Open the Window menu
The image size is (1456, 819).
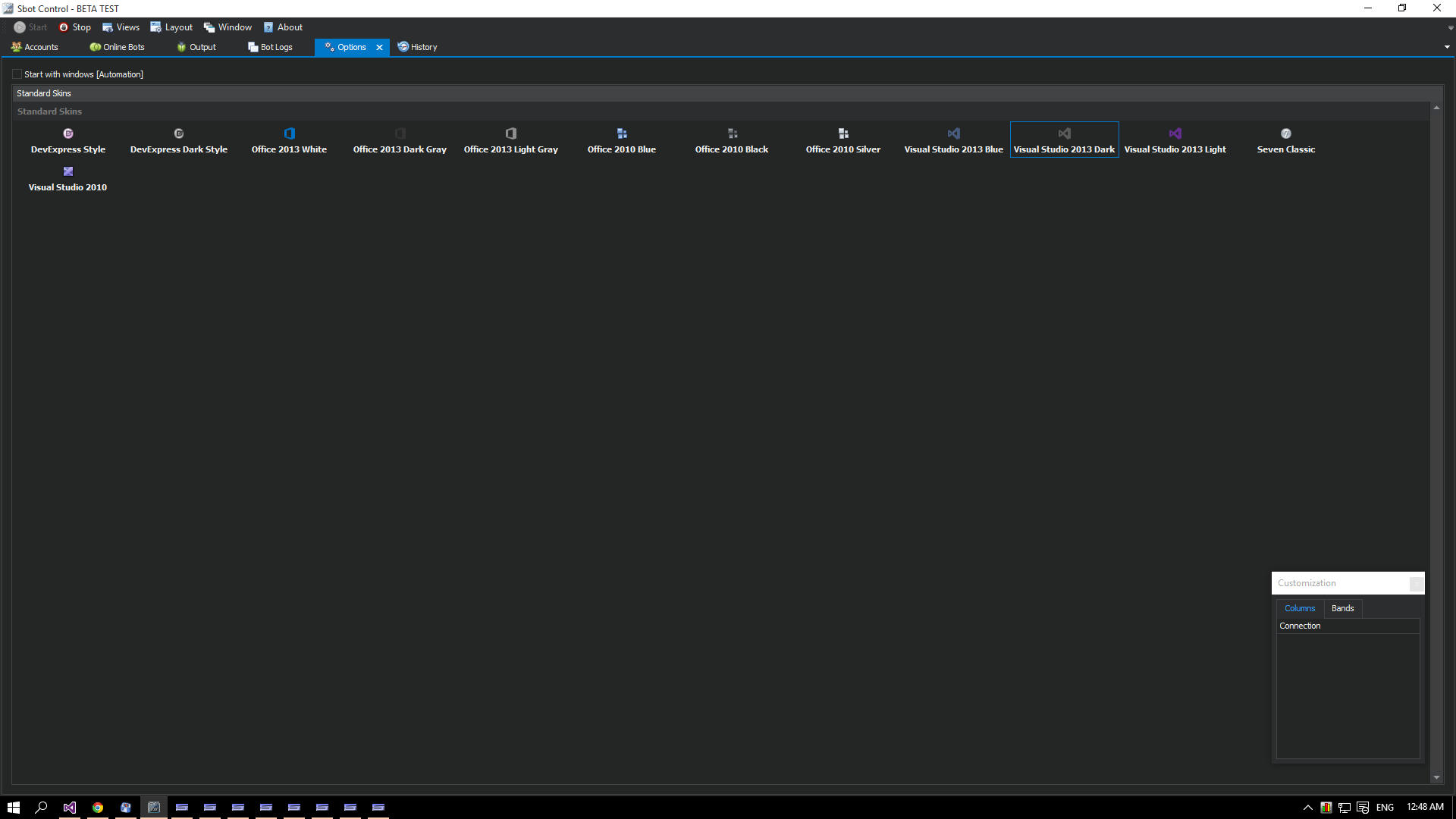227,27
